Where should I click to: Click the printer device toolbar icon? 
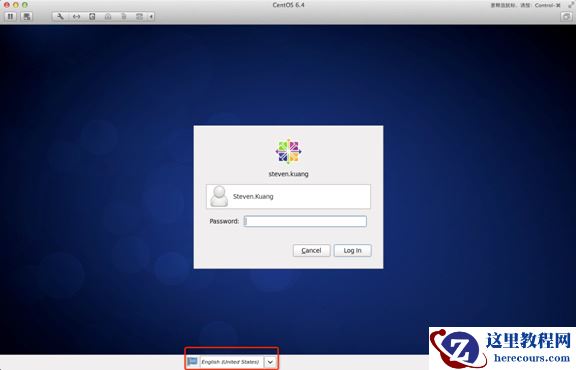point(139,17)
